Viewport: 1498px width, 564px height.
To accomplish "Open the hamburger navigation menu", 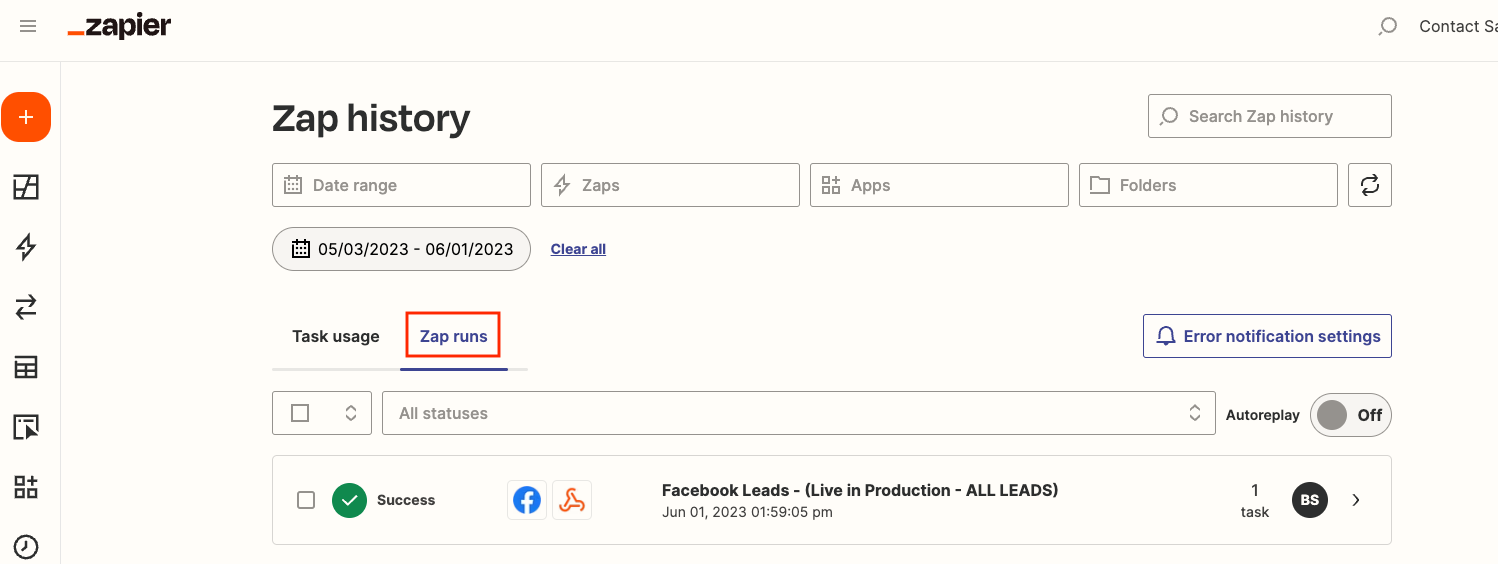I will coord(28,27).
